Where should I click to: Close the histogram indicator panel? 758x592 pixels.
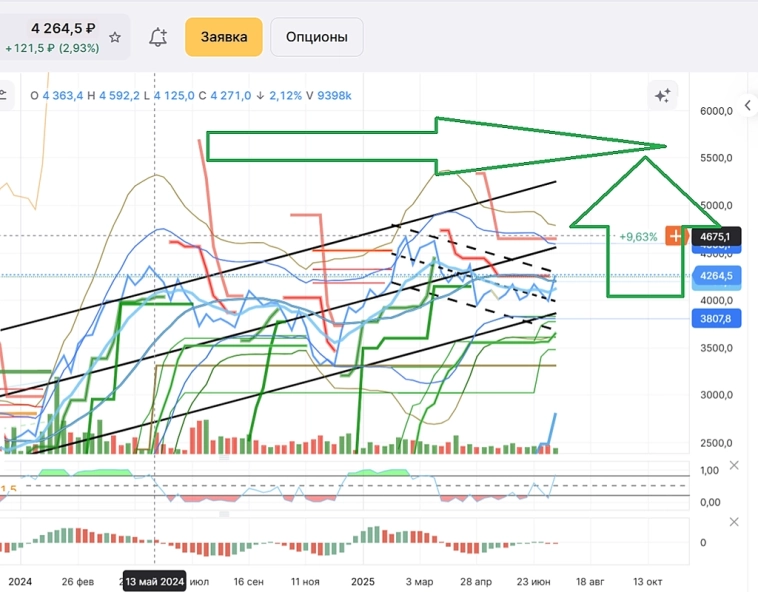click(735, 522)
